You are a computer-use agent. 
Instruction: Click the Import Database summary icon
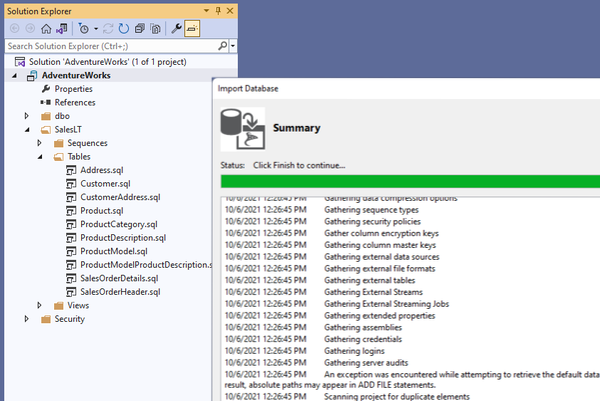tap(242, 128)
